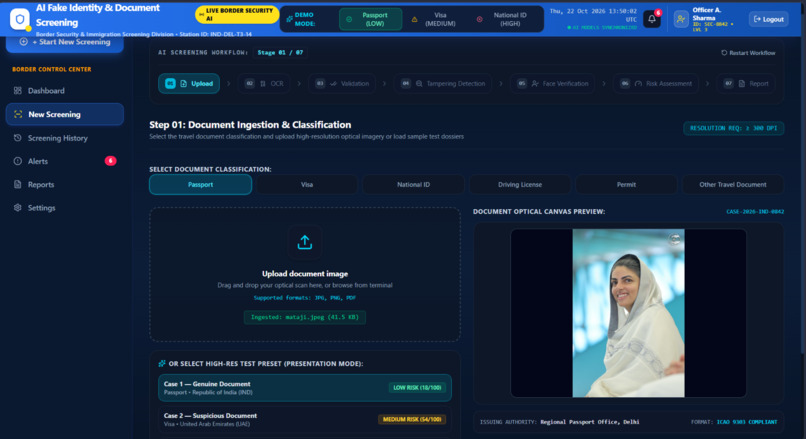Click the officer profile avatar icon
Screen dimensions: 806x439
[681, 20]
